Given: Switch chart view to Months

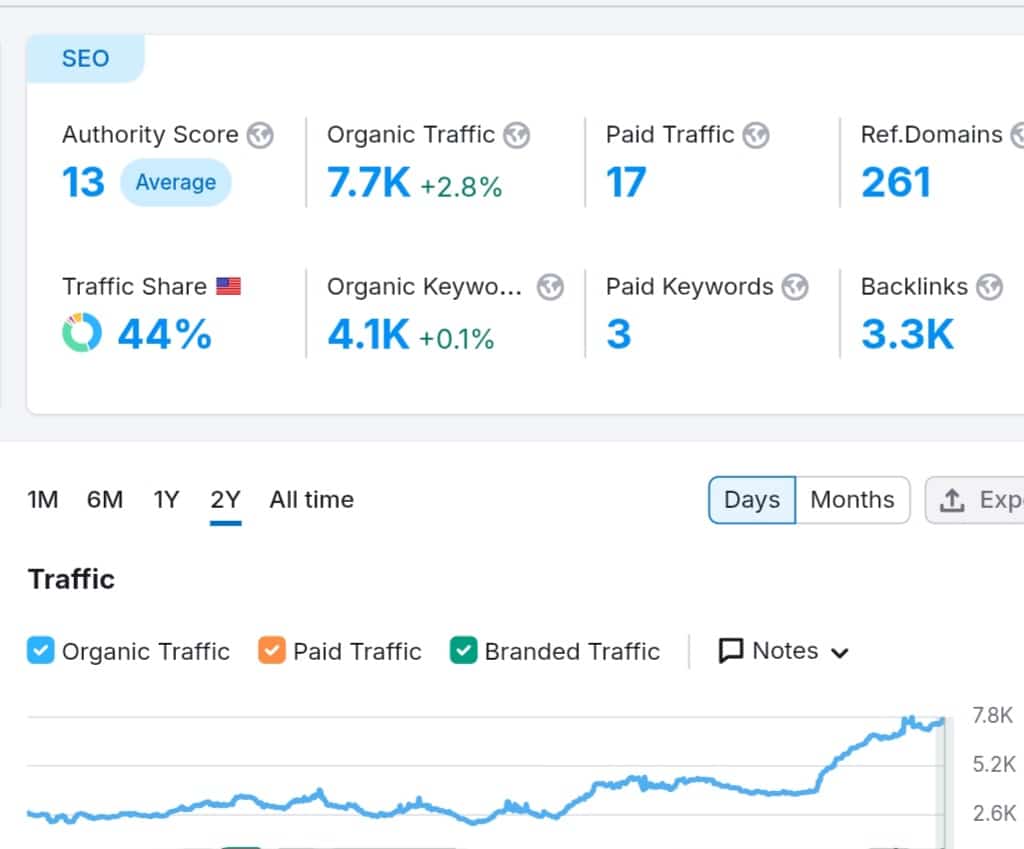Looking at the screenshot, I should coord(852,500).
